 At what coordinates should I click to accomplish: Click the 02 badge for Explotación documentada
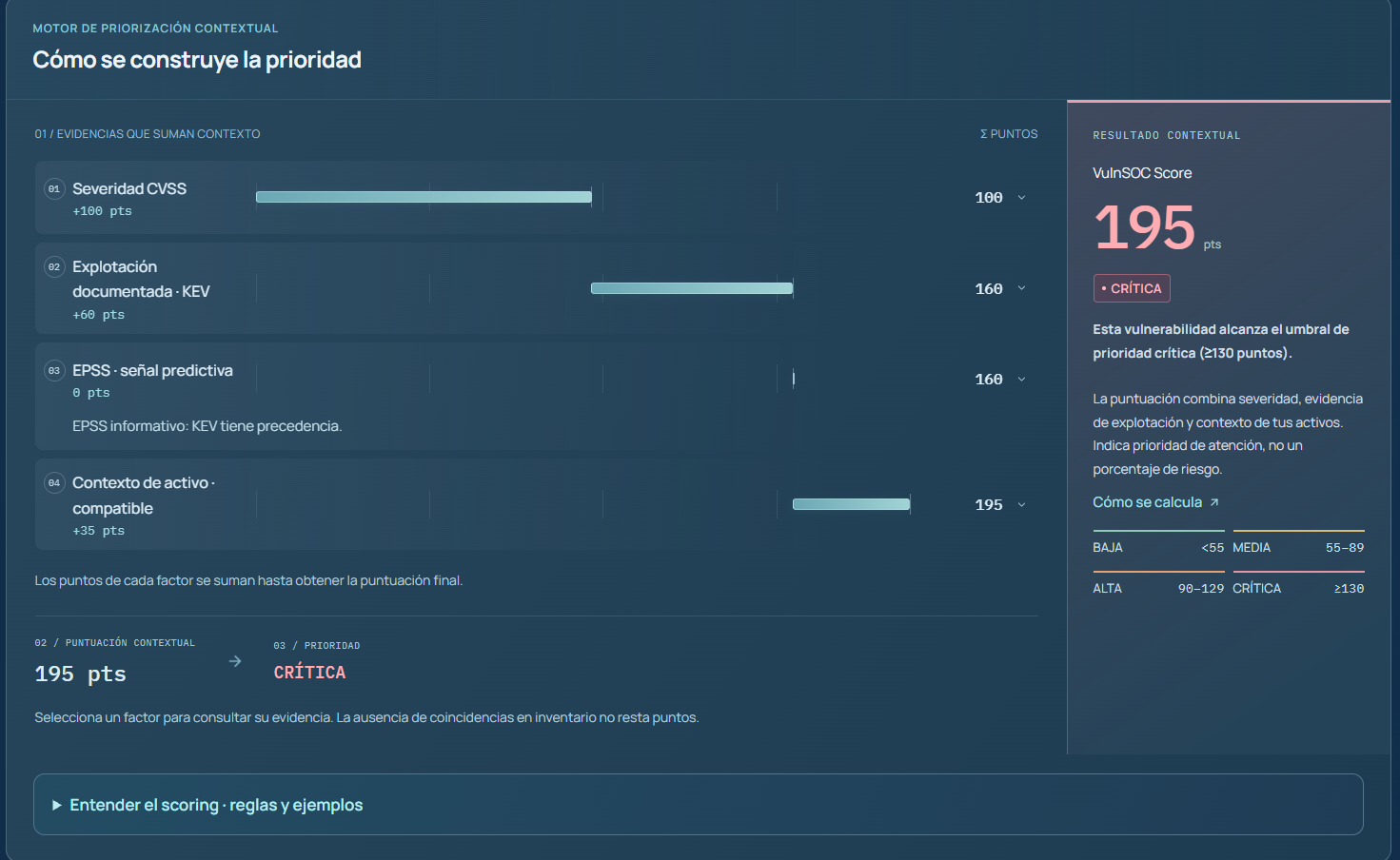(54, 267)
